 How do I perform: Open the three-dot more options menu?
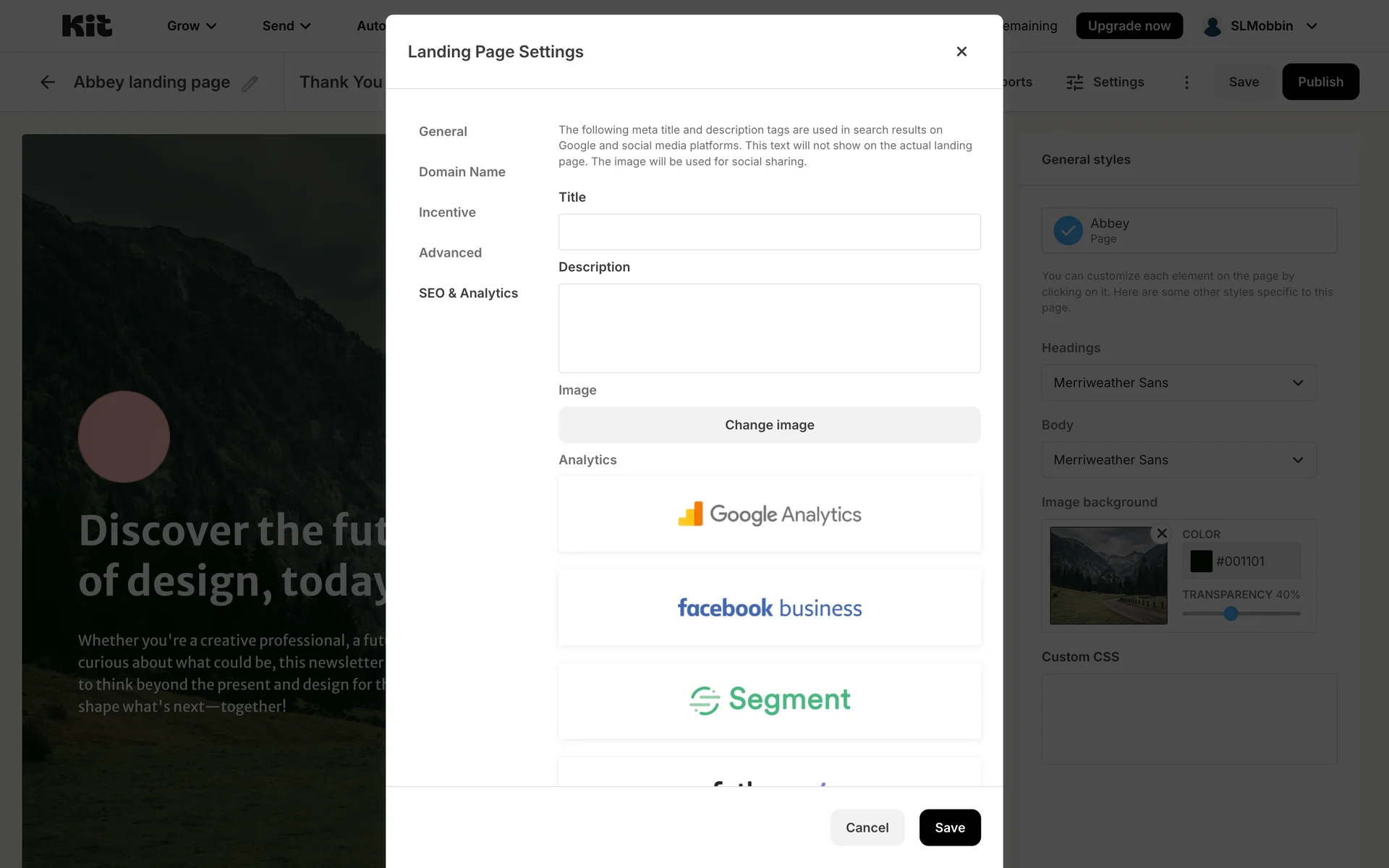pyautogui.click(x=1186, y=82)
